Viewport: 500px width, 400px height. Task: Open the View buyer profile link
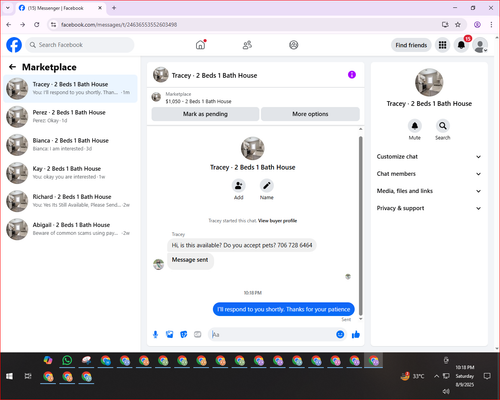[277, 221]
